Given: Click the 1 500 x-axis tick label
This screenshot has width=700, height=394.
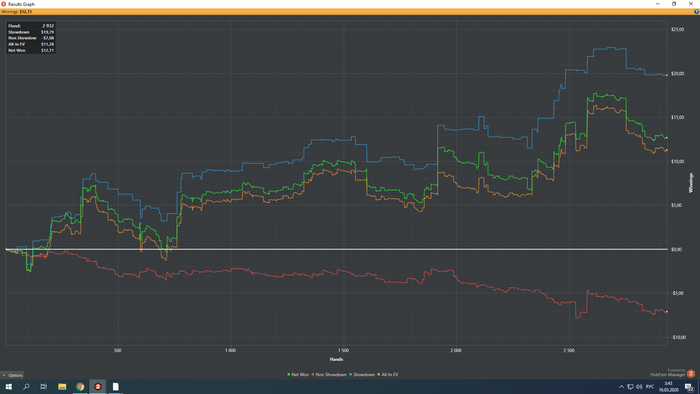Looking at the screenshot, I should [x=343, y=351].
